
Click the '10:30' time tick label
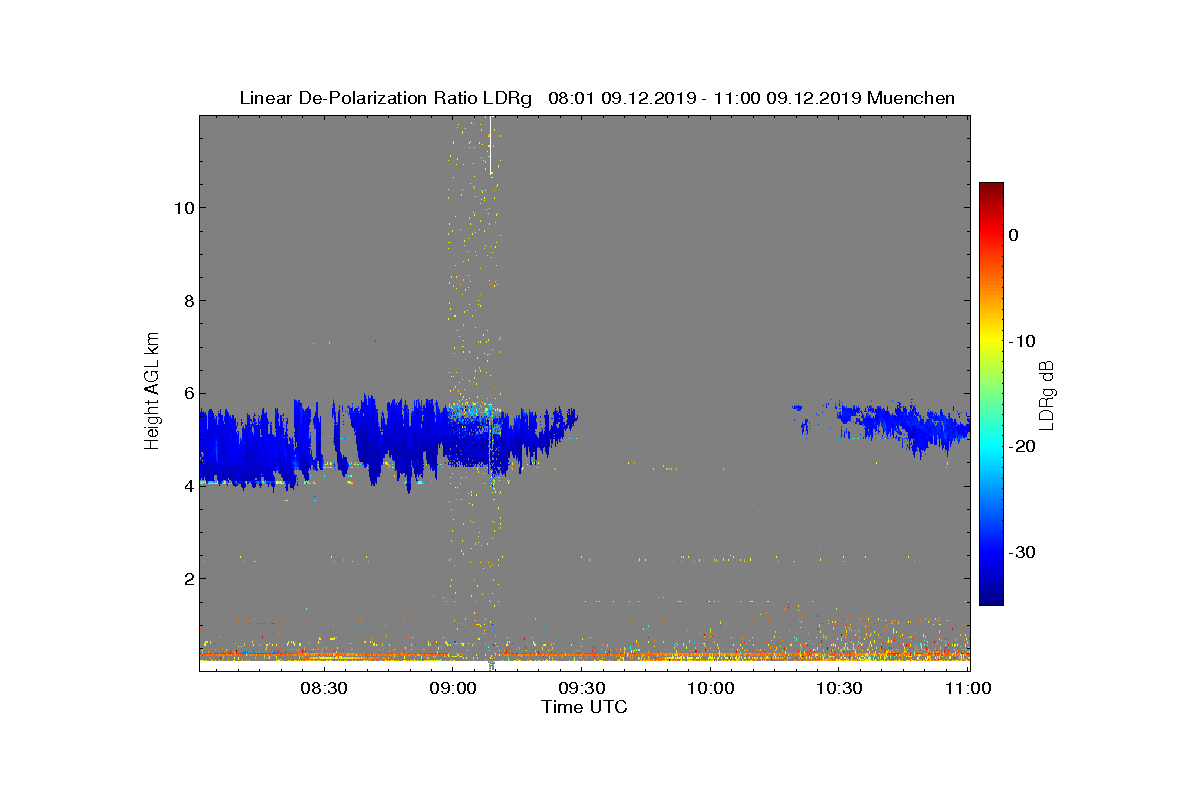(x=840, y=688)
